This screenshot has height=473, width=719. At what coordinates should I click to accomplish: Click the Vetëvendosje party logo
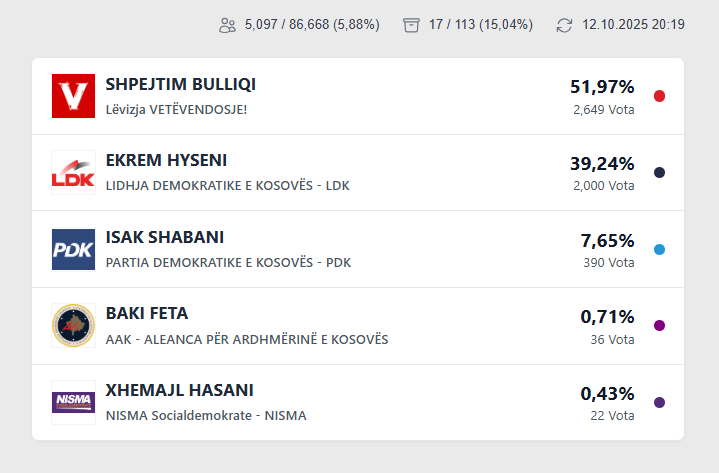pos(73,96)
